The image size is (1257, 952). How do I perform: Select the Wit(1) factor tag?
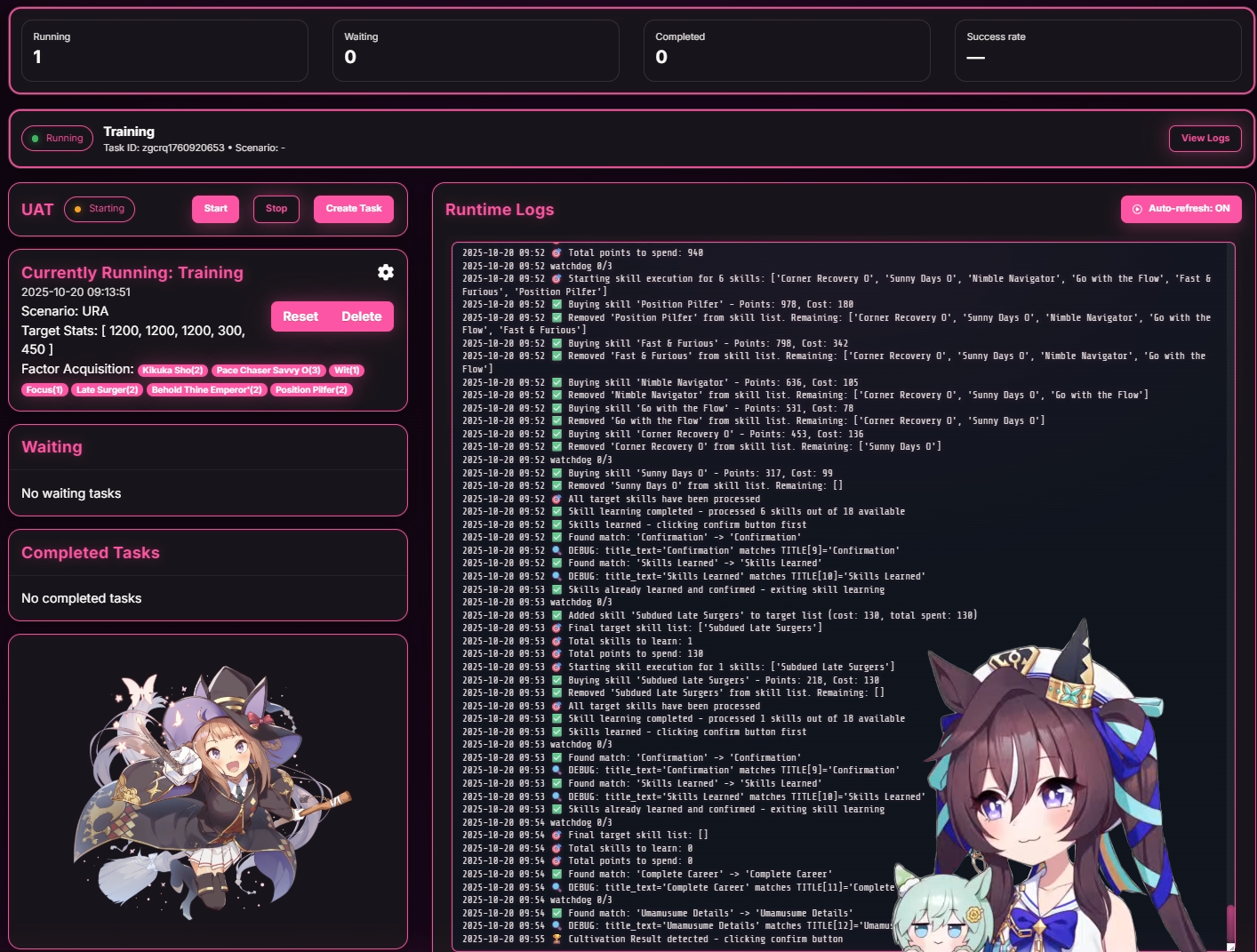(347, 371)
